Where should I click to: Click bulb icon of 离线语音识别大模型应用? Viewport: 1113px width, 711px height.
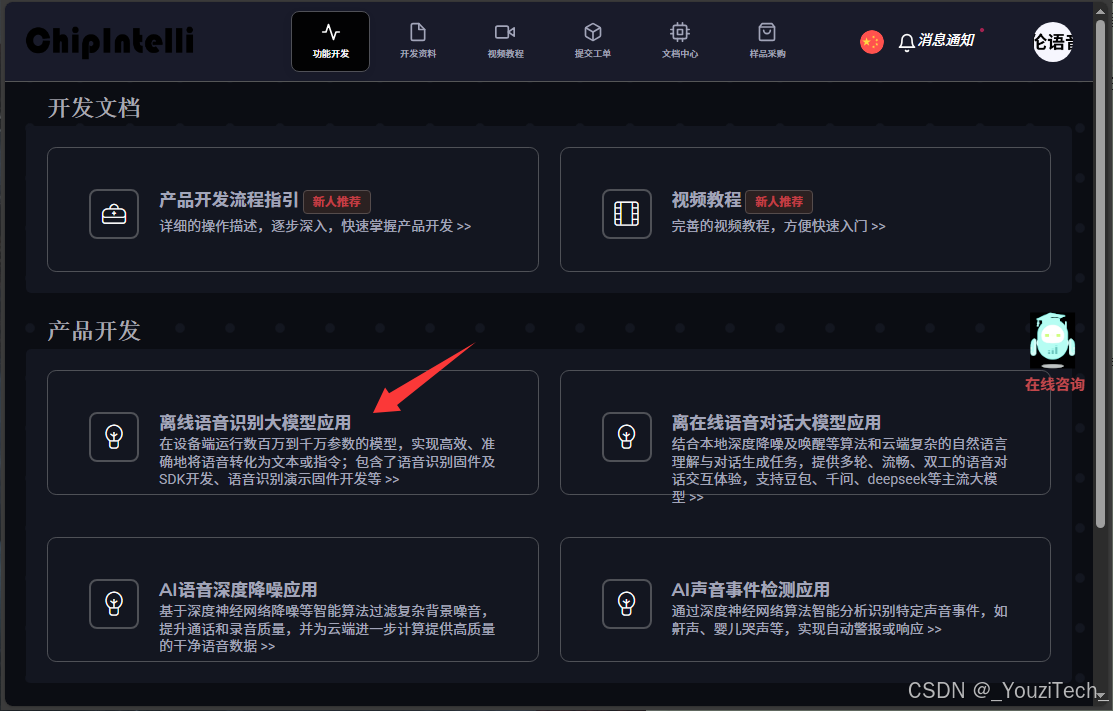point(114,436)
